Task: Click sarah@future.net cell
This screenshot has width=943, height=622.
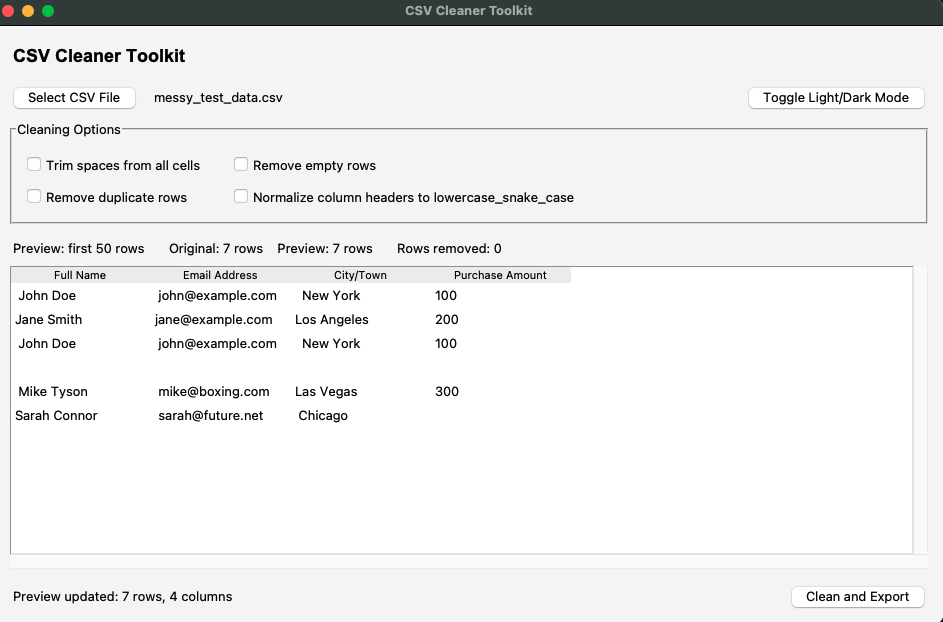Action: coord(210,416)
